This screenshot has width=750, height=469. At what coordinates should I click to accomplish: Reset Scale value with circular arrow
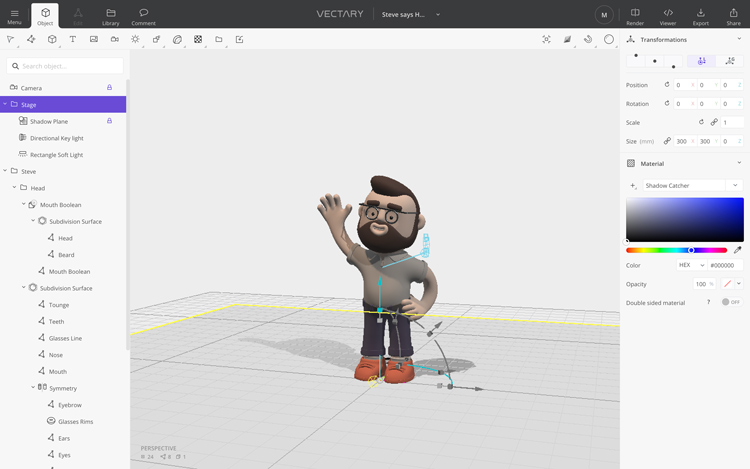[701, 122]
